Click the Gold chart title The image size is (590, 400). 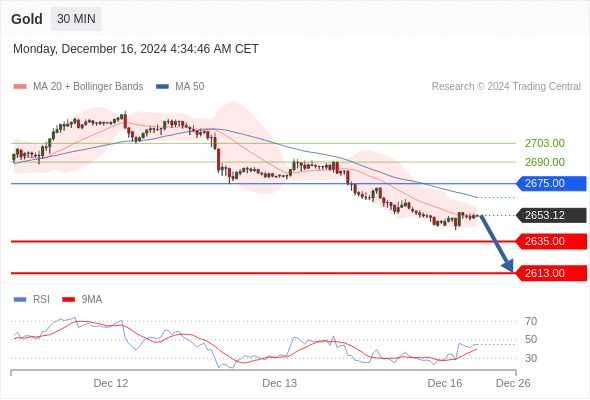(27, 19)
